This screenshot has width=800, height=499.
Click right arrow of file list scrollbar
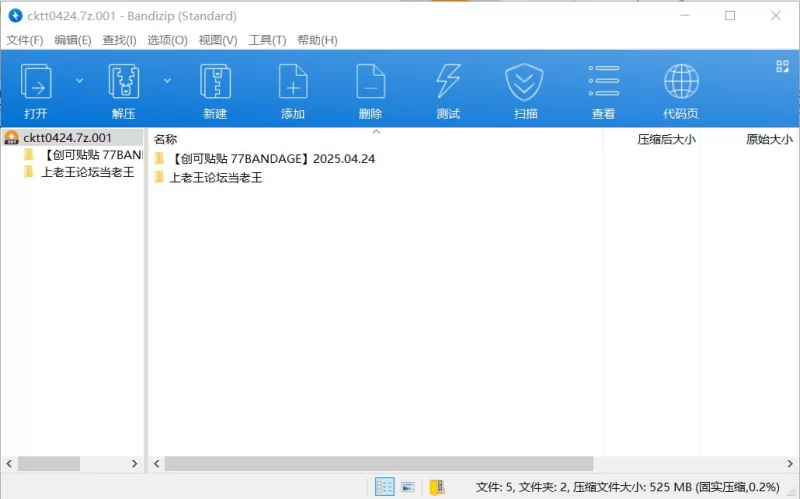click(x=790, y=464)
